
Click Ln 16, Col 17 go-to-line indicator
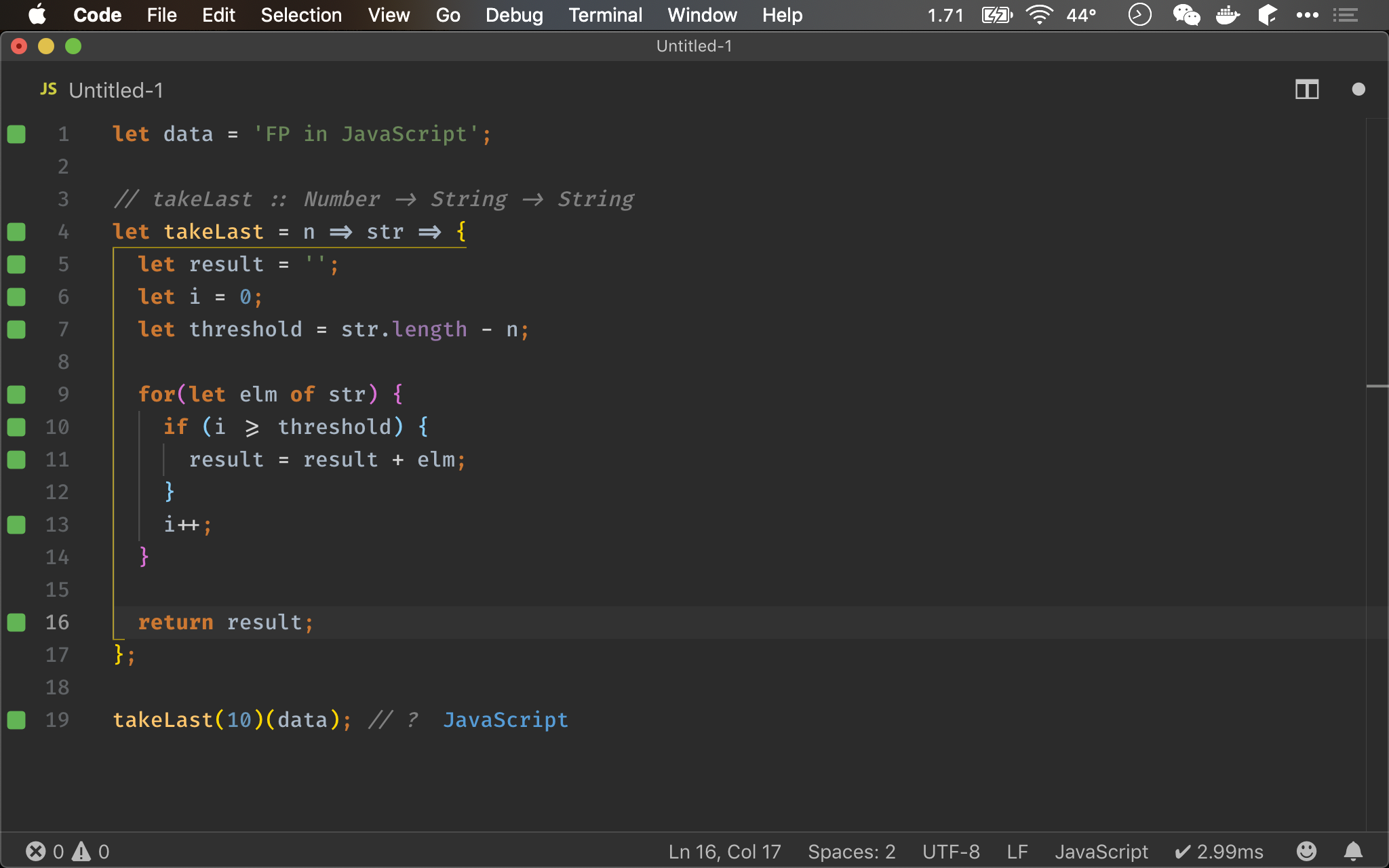click(724, 852)
